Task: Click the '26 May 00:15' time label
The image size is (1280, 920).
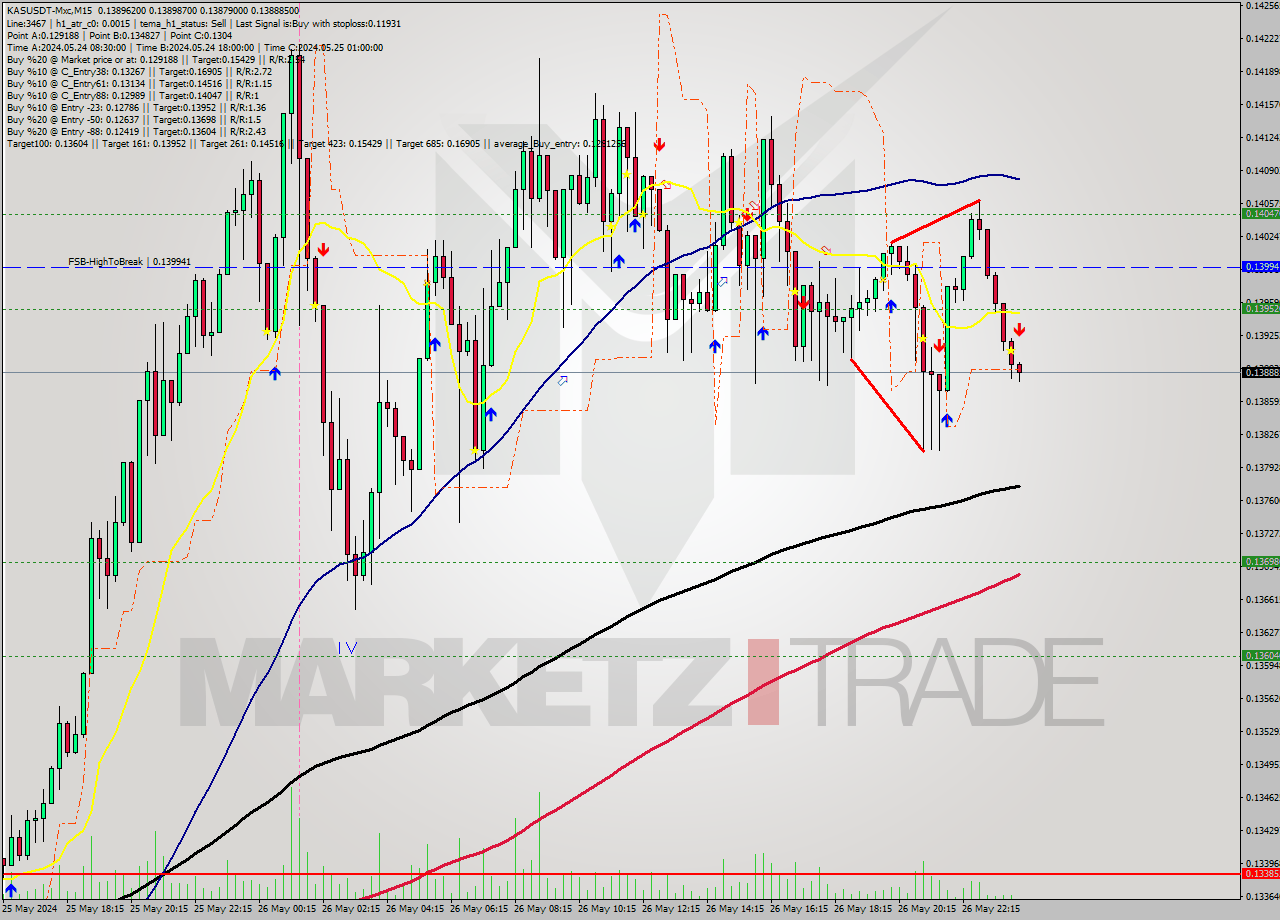Action: [286, 910]
